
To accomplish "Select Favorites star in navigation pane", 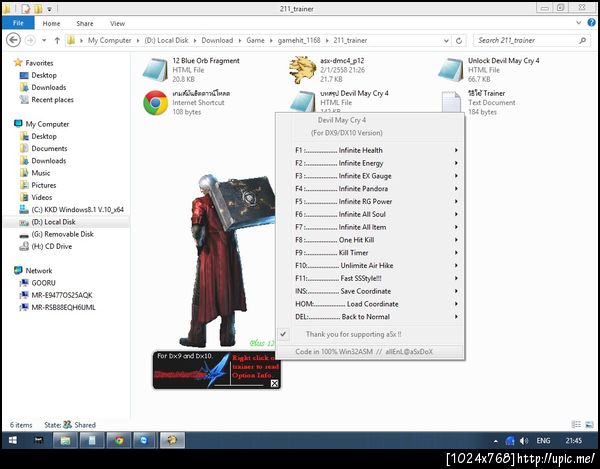I will [18, 62].
